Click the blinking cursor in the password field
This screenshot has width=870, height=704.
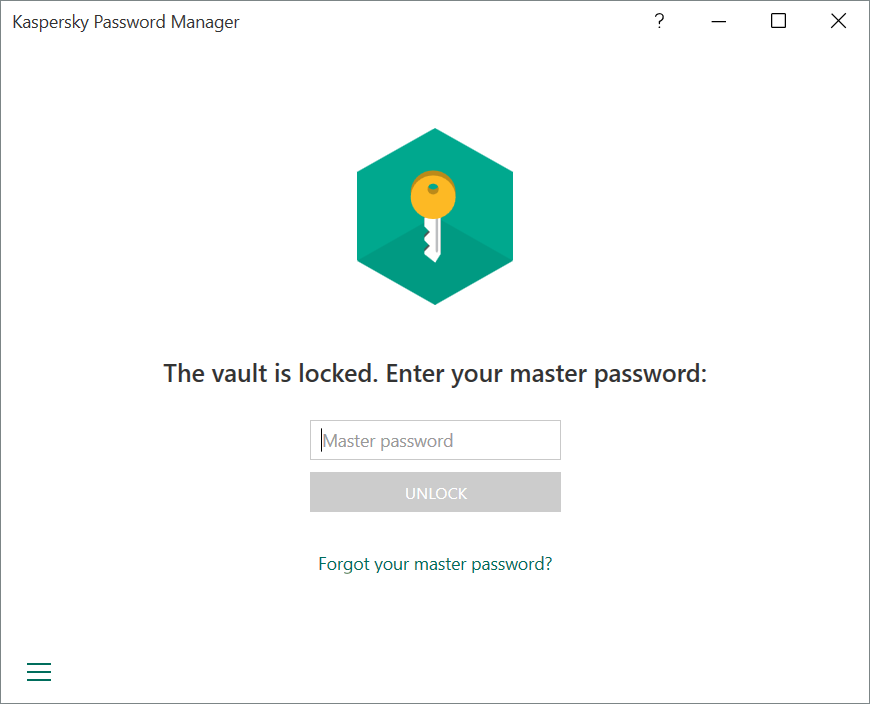click(x=322, y=440)
